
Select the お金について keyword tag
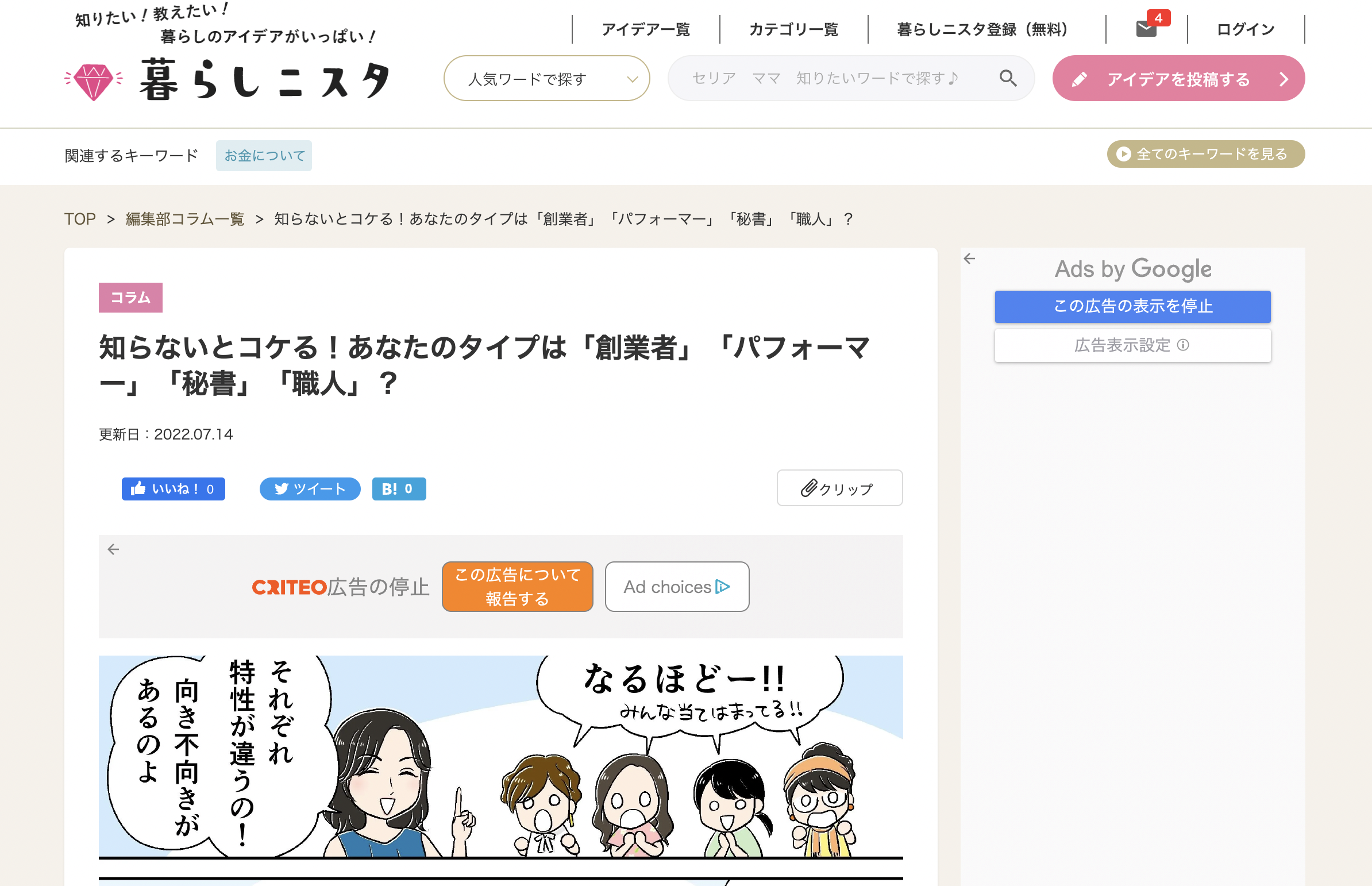264,155
